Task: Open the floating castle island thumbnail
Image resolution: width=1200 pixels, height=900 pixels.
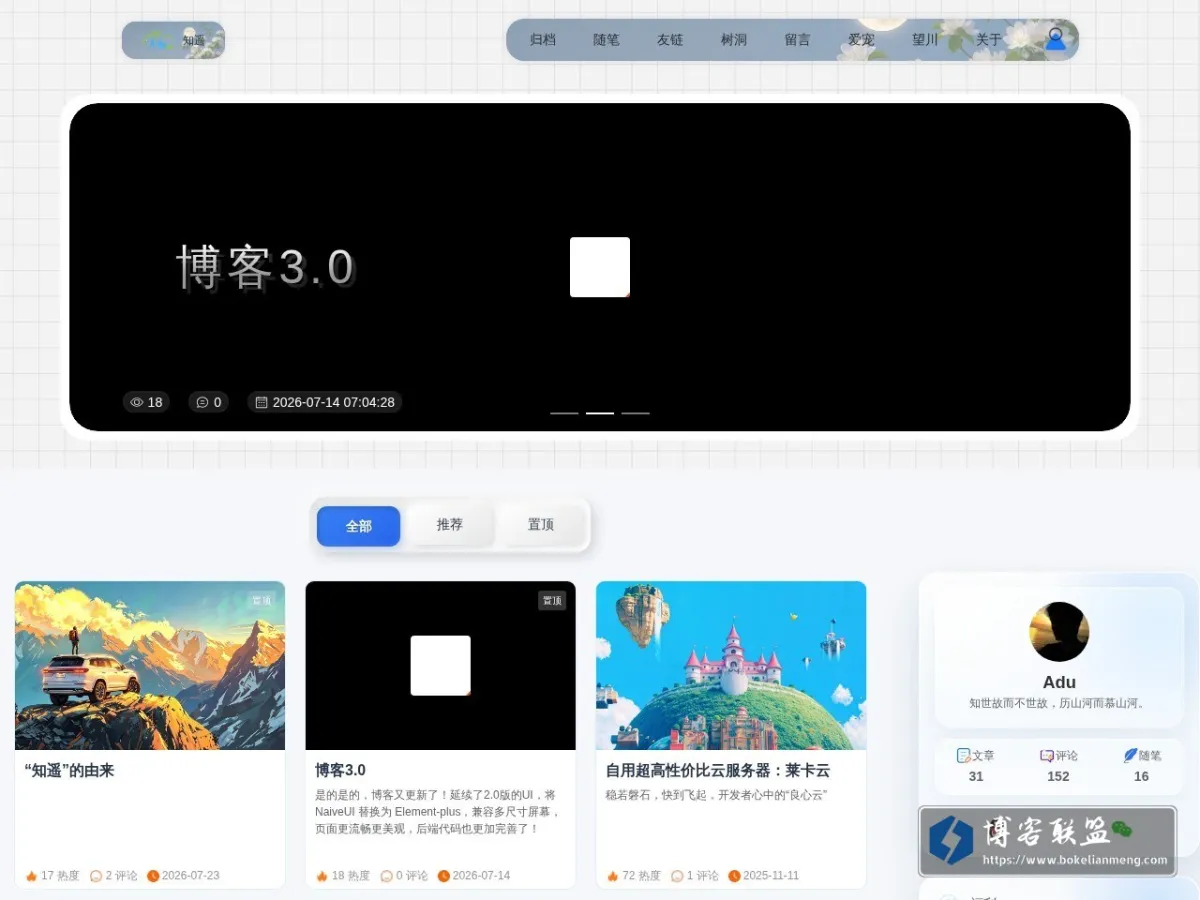Action: coord(731,666)
